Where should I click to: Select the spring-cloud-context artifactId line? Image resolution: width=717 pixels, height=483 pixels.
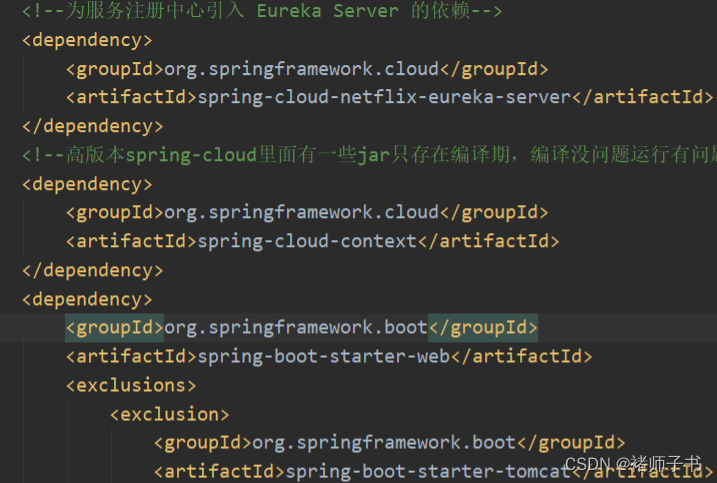pos(313,242)
